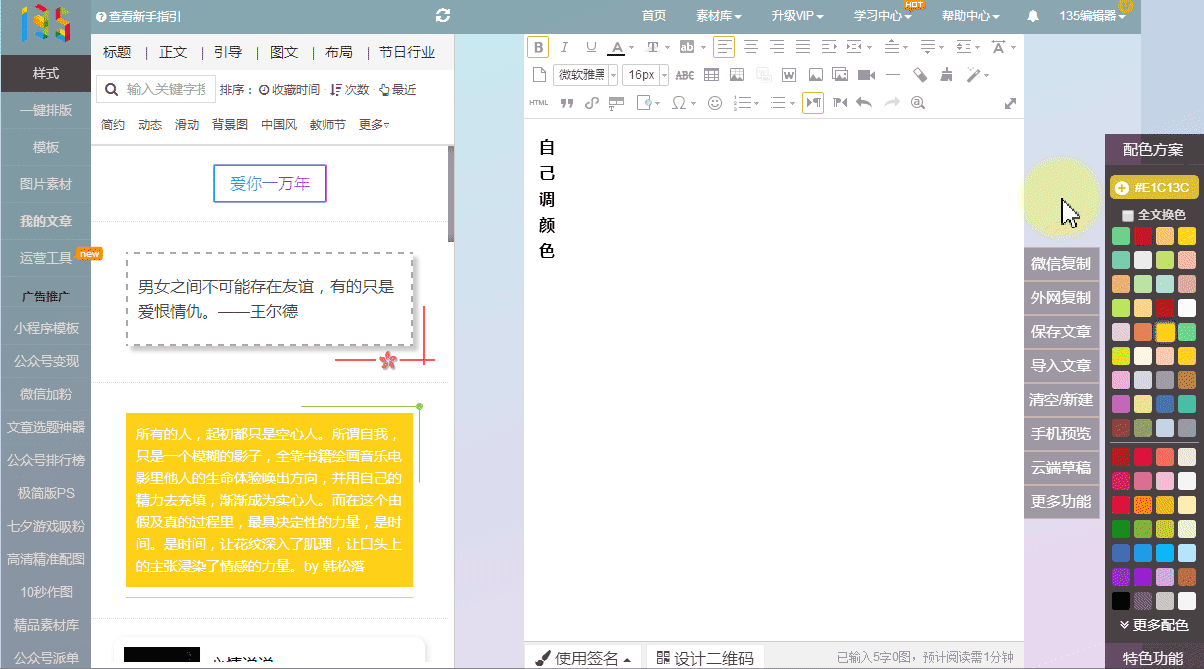1204x669 pixels.
Task: Click the 微信复制 button
Action: coord(1061,264)
